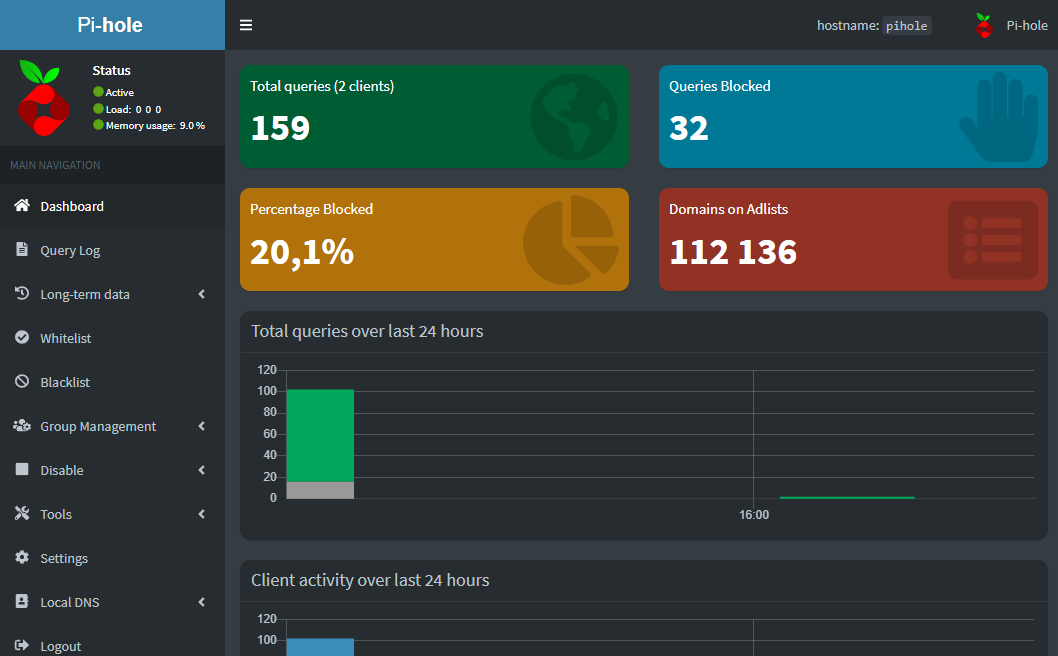Click the Client activity over last 24 hours heading
Viewport: 1058px width, 656px height.
coord(370,580)
